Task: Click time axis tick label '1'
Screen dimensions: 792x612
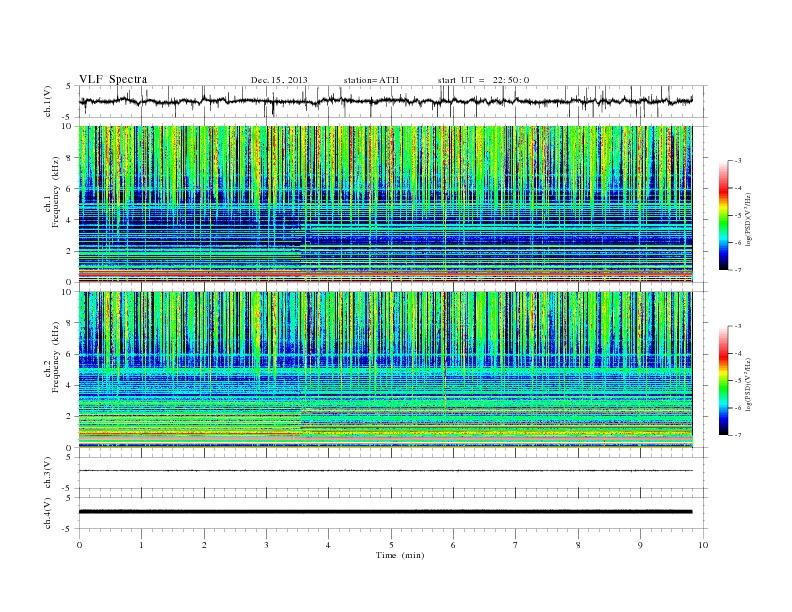Action: click(141, 545)
